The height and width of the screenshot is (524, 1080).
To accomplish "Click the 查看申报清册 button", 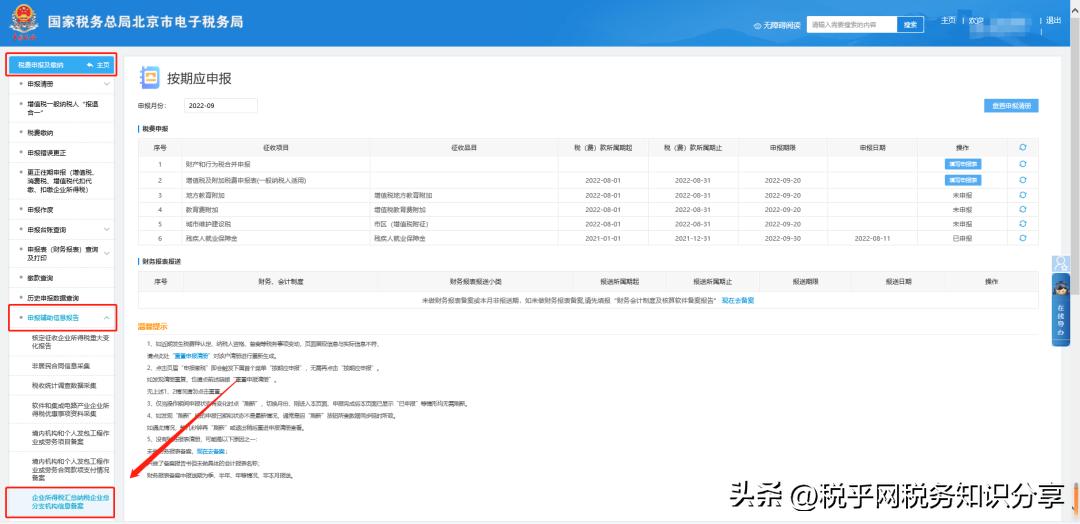I will pyautogui.click(x=1011, y=105).
